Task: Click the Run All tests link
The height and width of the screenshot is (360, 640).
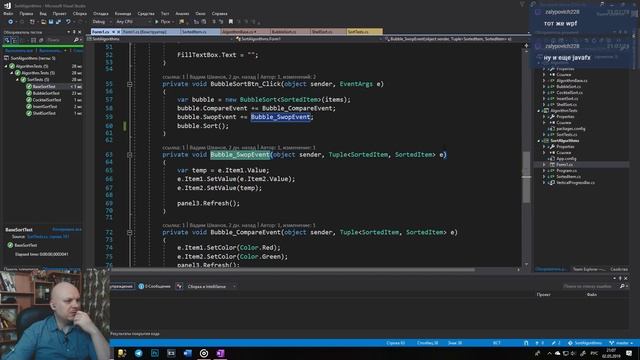Action: coord(19,51)
